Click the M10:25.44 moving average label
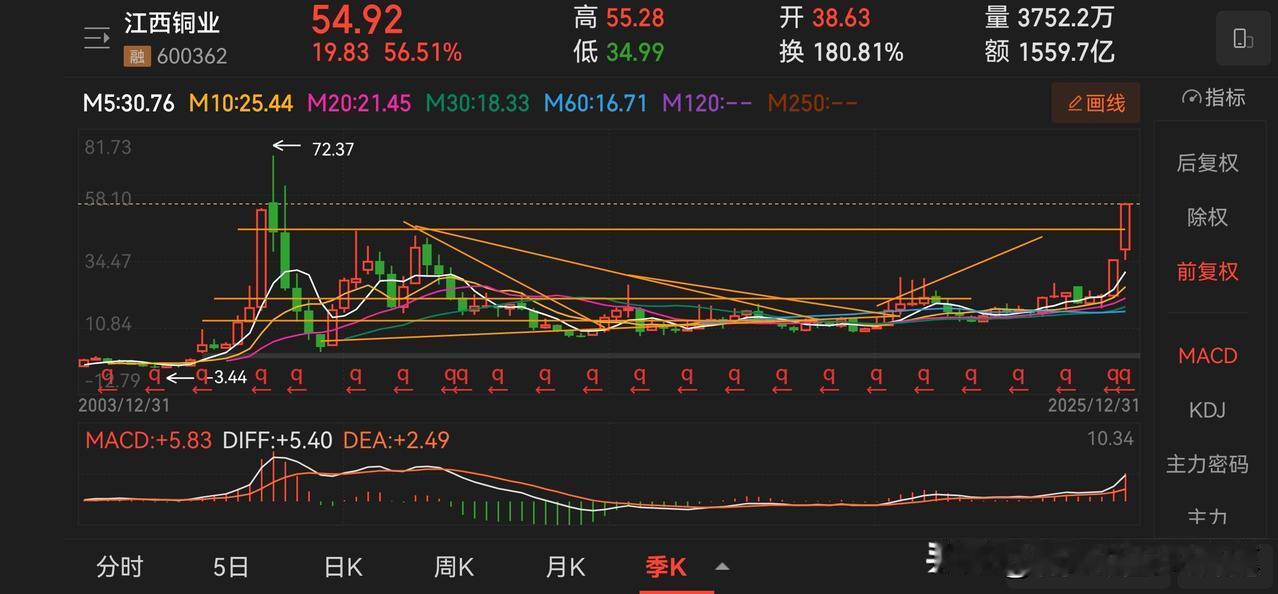The image size is (1278, 594). tap(240, 103)
